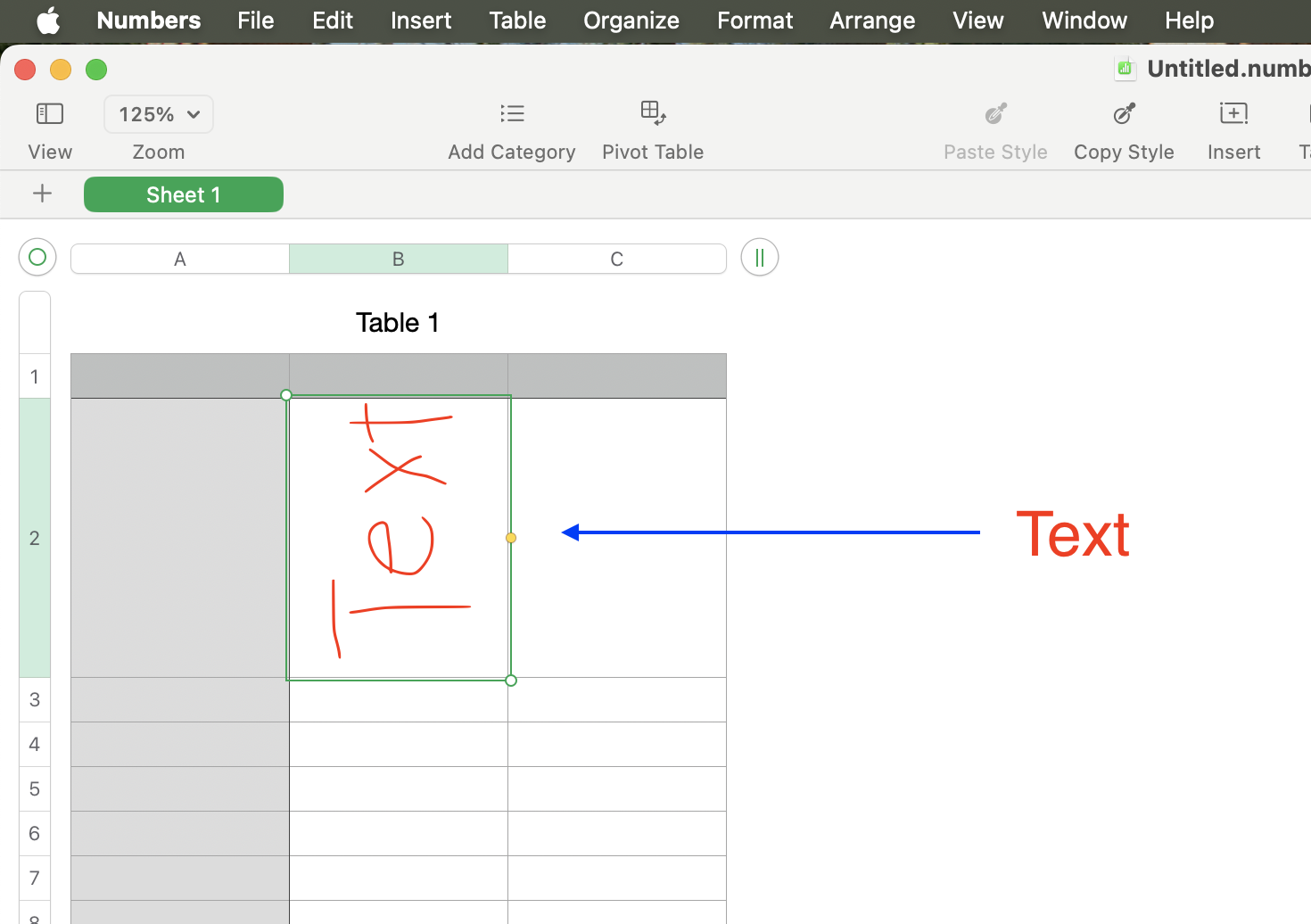
Task: Open the 125% Zoom dropdown
Action: tap(159, 114)
